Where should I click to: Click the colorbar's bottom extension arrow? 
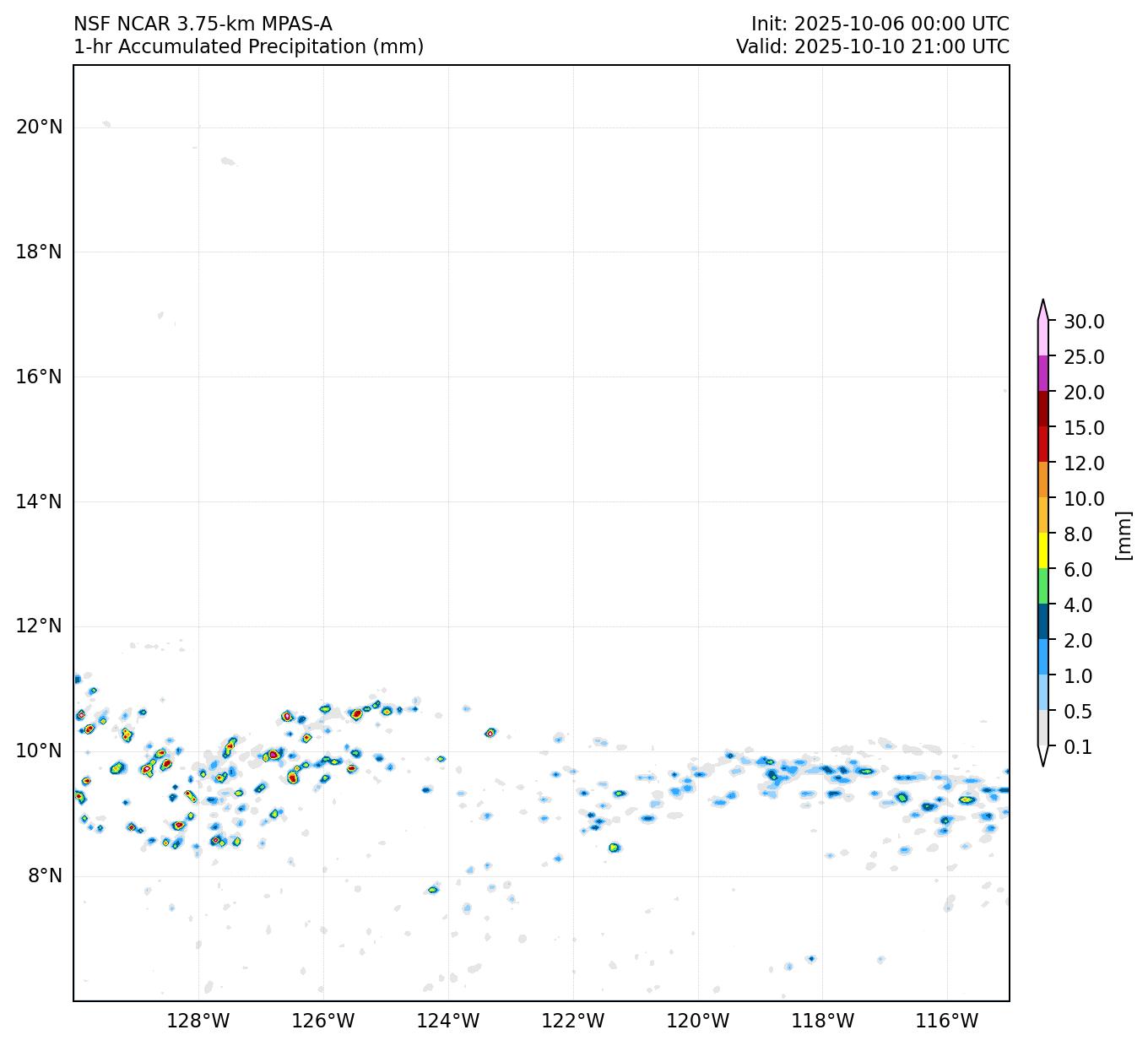tap(1043, 756)
